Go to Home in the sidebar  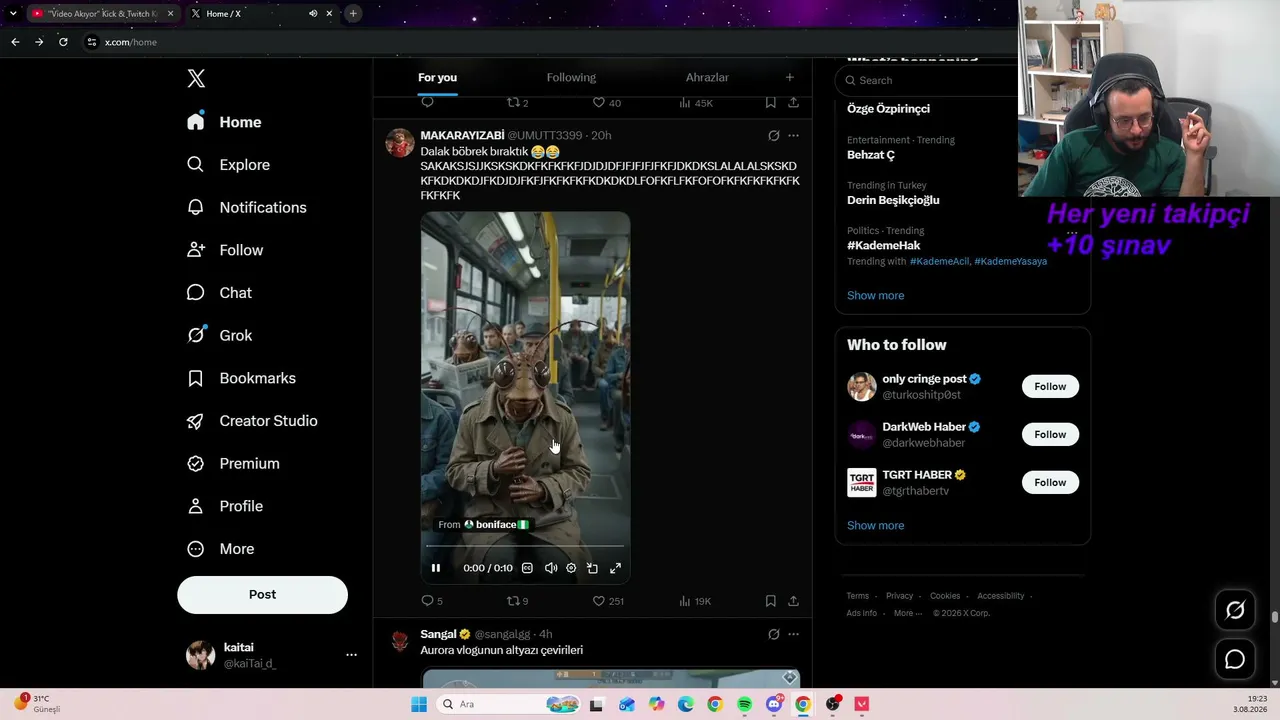point(224,122)
